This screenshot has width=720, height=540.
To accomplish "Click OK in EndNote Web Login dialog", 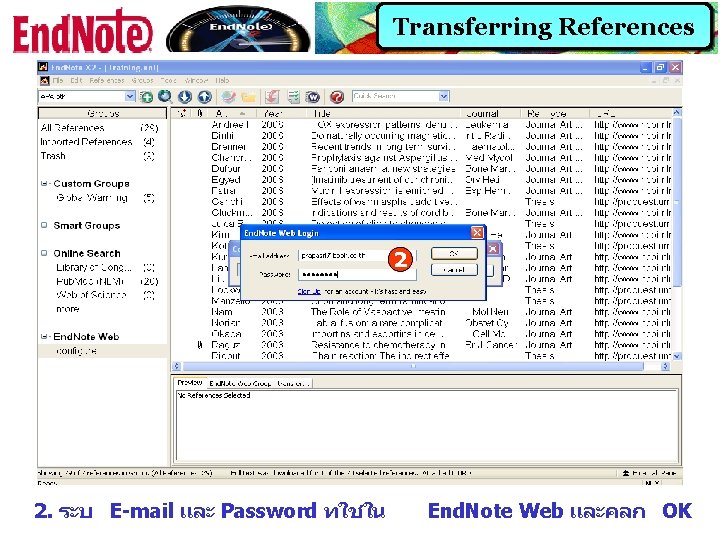I will 454,253.
